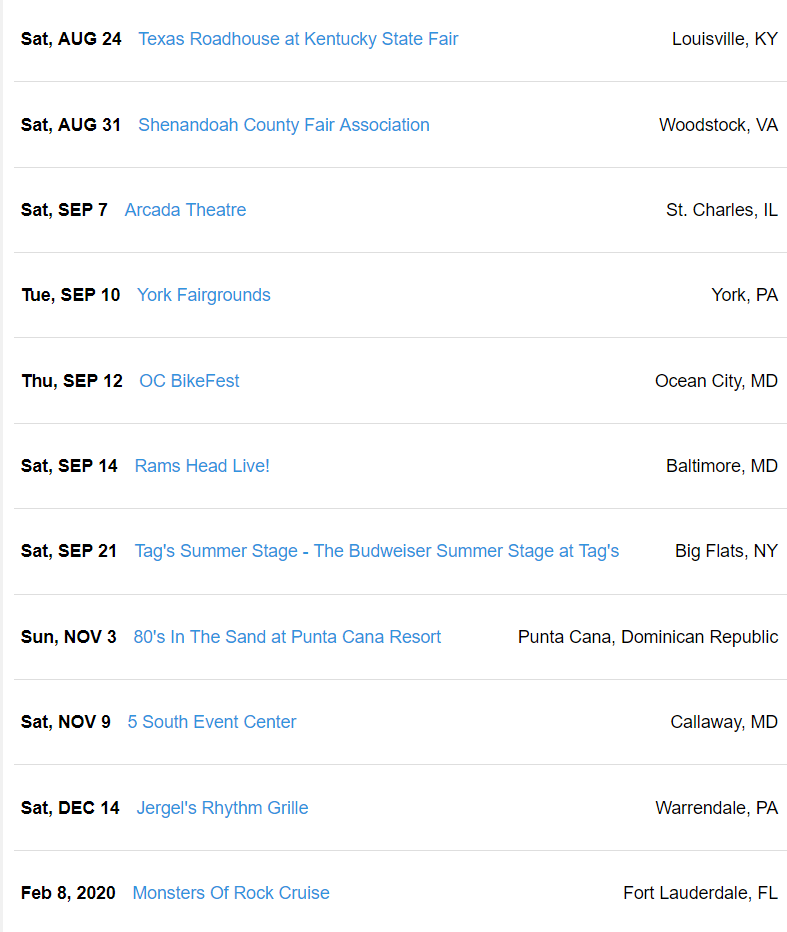787x932 pixels.
Task: Click the Ocean City, MD location text
Action: click(716, 381)
